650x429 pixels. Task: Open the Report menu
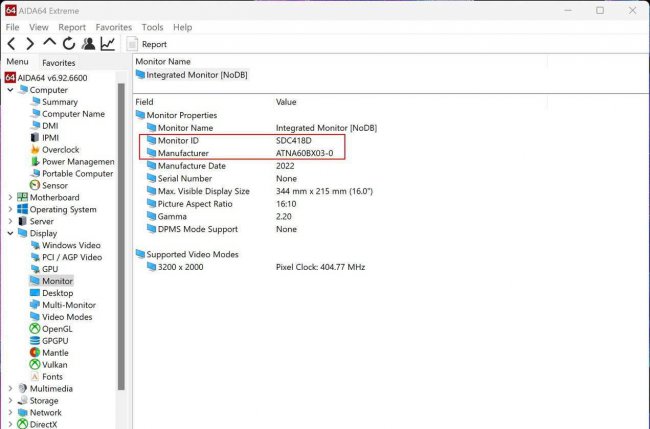pyautogui.click(x=72, y=27)
